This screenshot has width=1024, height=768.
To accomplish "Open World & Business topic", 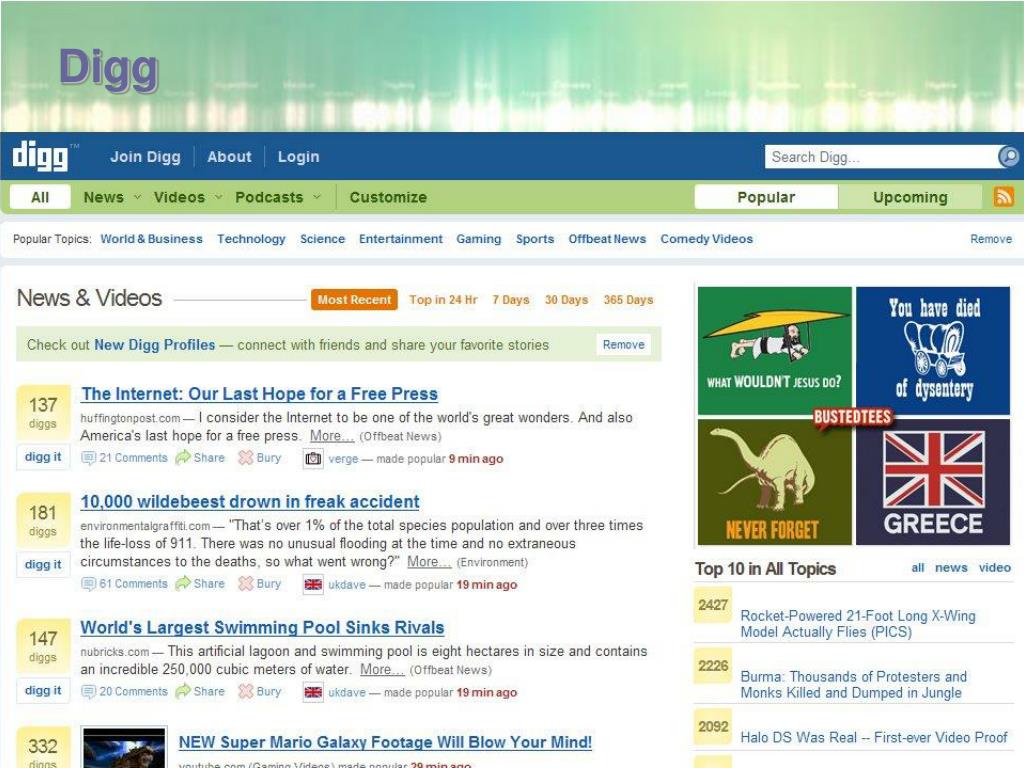I will coord(152,239).
